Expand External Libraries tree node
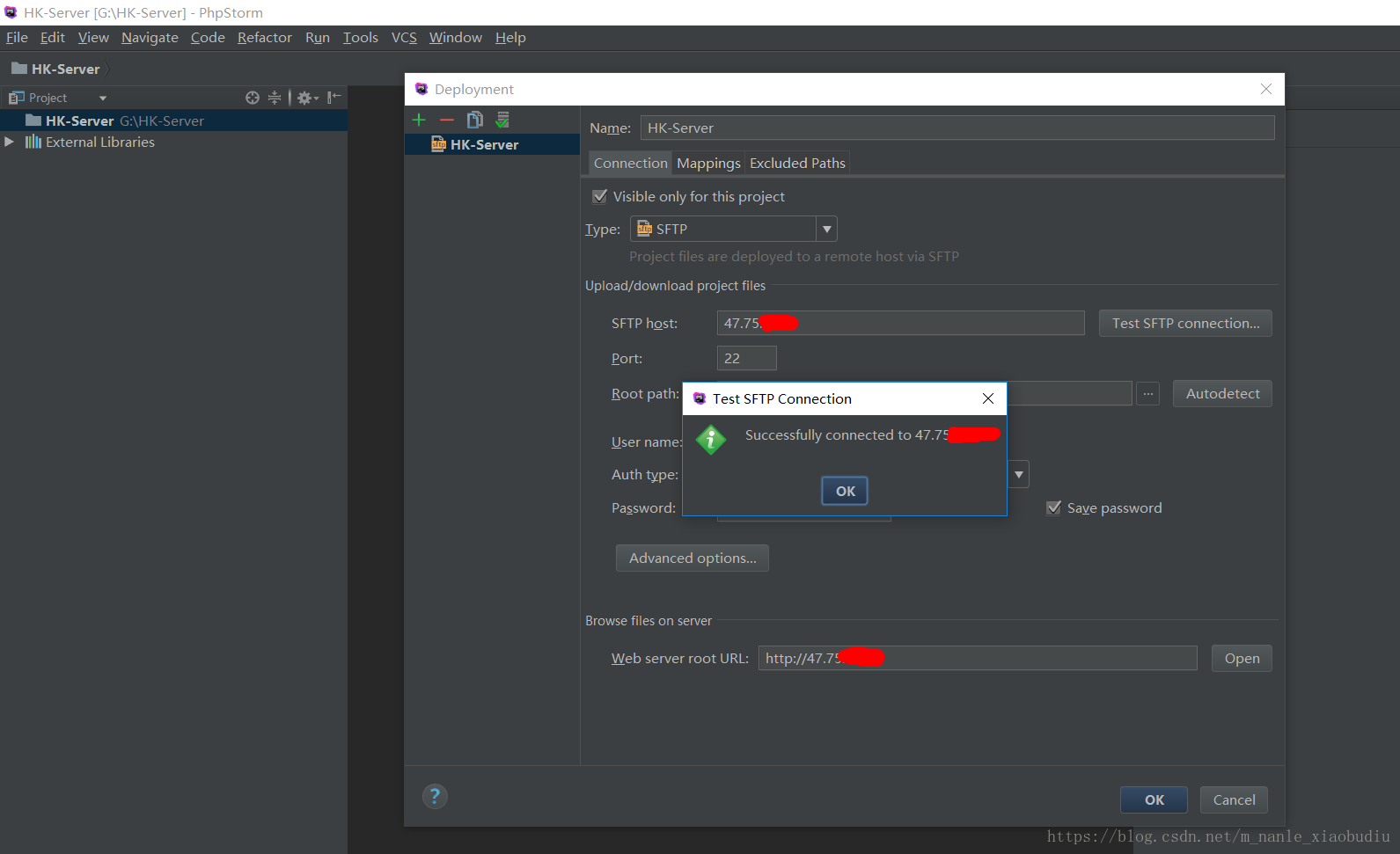The image size is (1400, 854). (10, 142)
